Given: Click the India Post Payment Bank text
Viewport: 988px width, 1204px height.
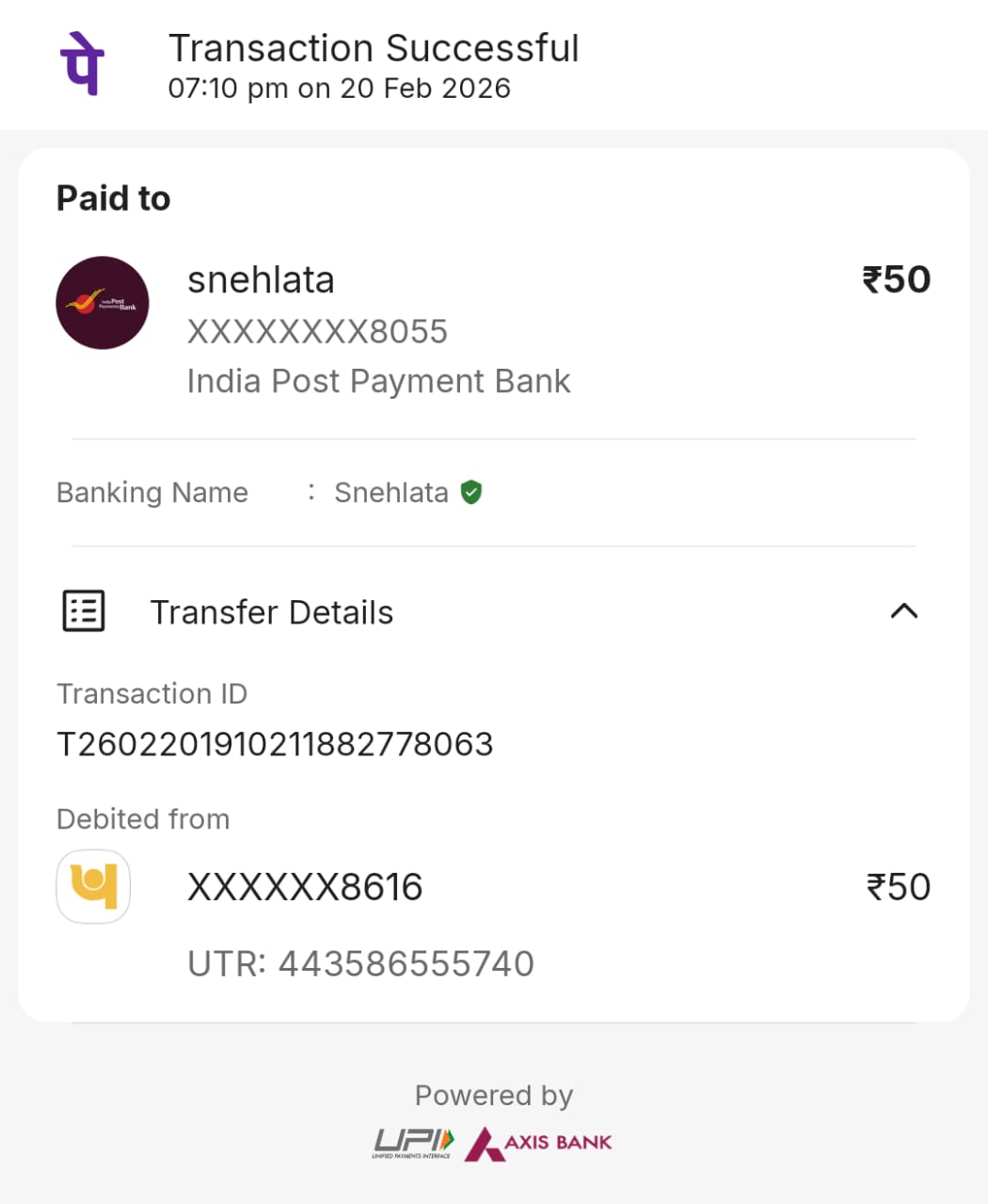Looking at the screenshot, I should point(378,381).
